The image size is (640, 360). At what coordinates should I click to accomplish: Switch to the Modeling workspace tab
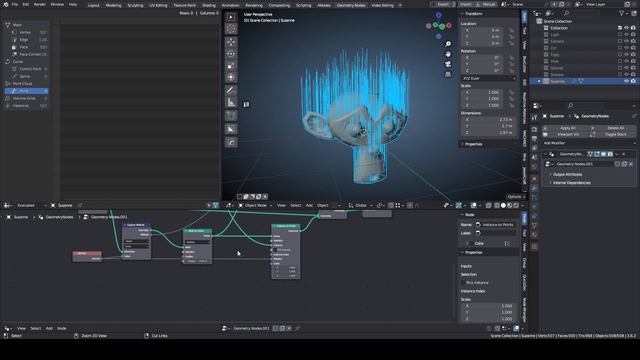pos(113,5)
